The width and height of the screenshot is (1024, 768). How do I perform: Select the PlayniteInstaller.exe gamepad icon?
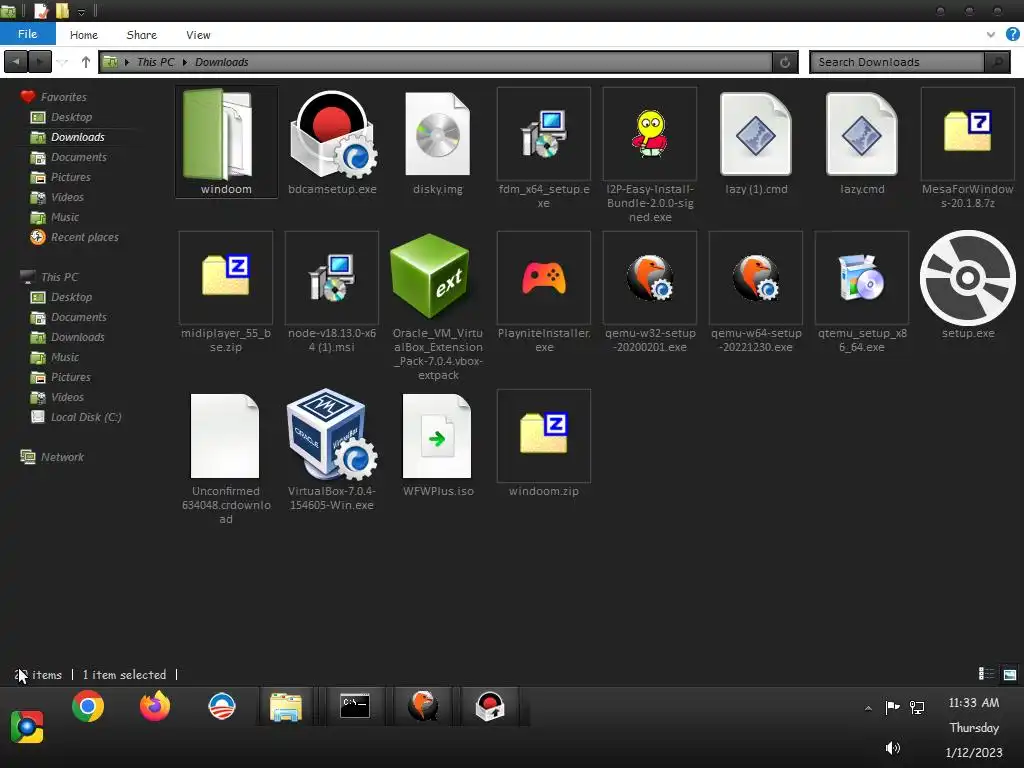[544, 278]
